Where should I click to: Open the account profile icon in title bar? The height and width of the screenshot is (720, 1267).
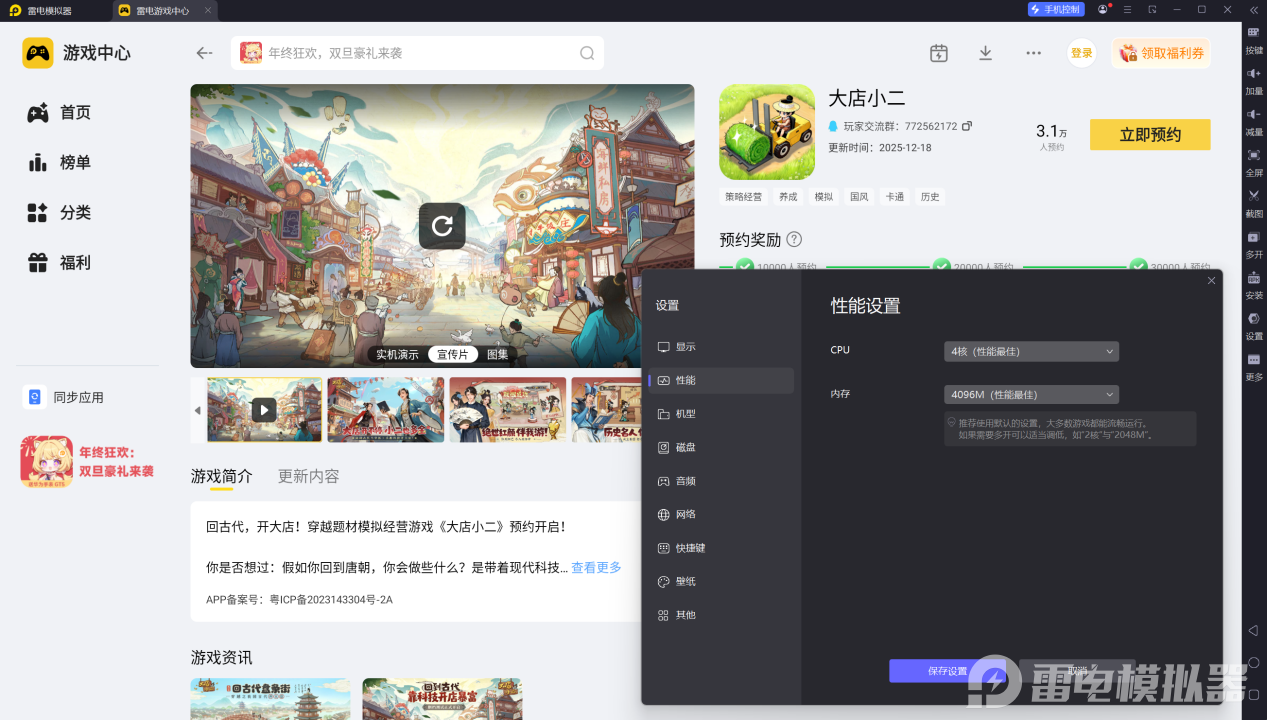click(1103, 9)
